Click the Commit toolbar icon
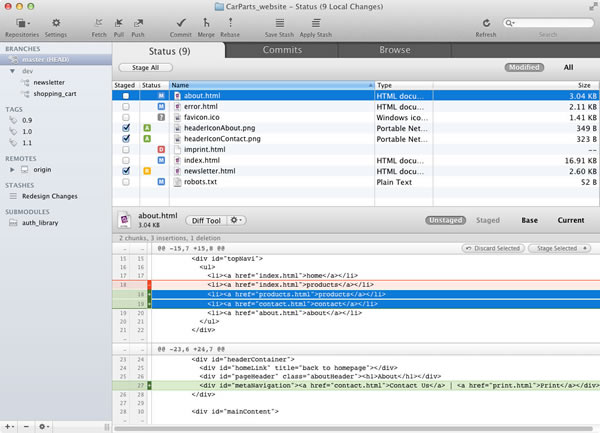The image size is (600, 433). tap(182, 21)
